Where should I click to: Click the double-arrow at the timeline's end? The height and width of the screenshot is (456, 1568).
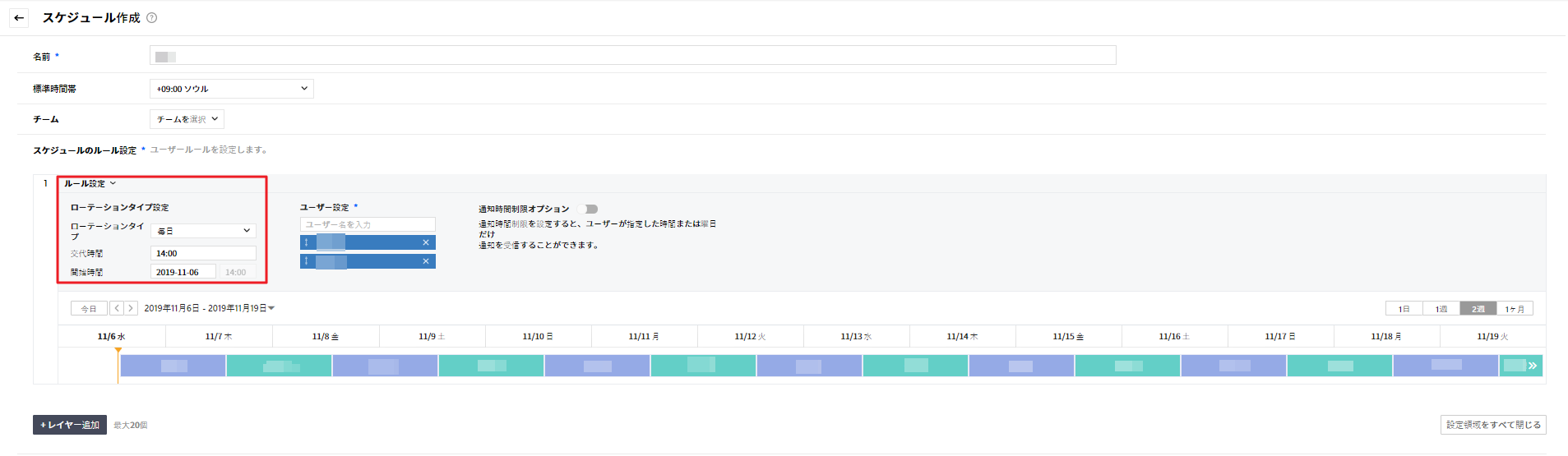(1532, 366)
